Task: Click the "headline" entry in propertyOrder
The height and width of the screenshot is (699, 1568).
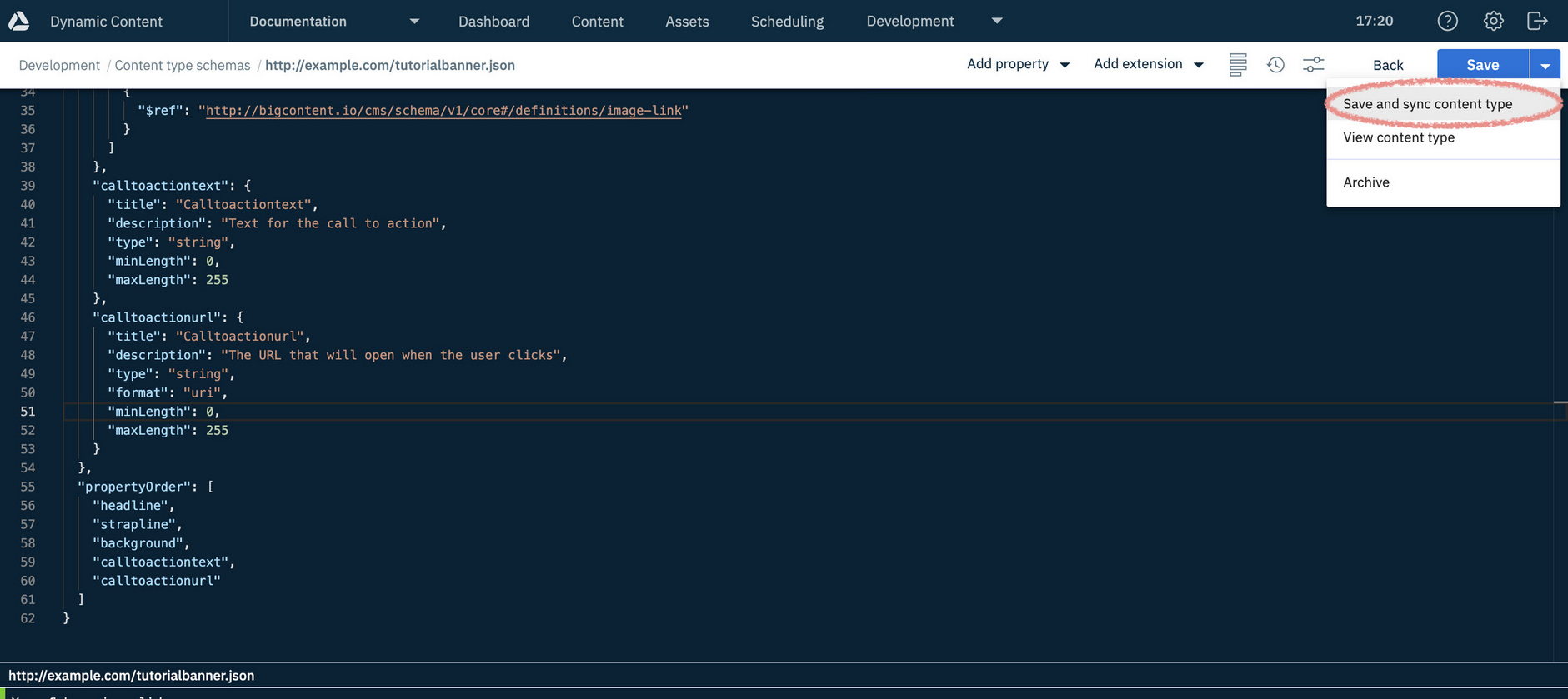Action: click(x=130, y=506)
